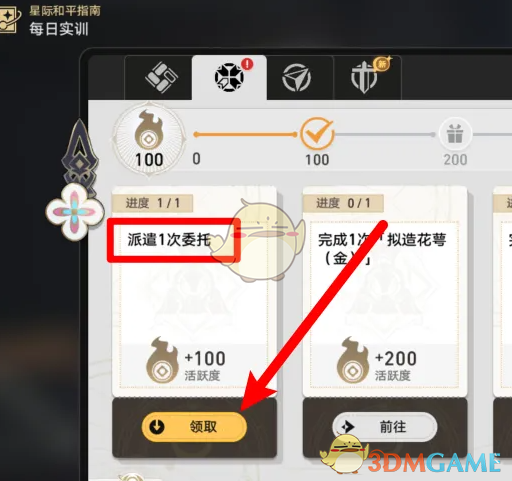Select the Daily Training tab with red alert
The image size is (512, 481).
(x=229, y=77)
